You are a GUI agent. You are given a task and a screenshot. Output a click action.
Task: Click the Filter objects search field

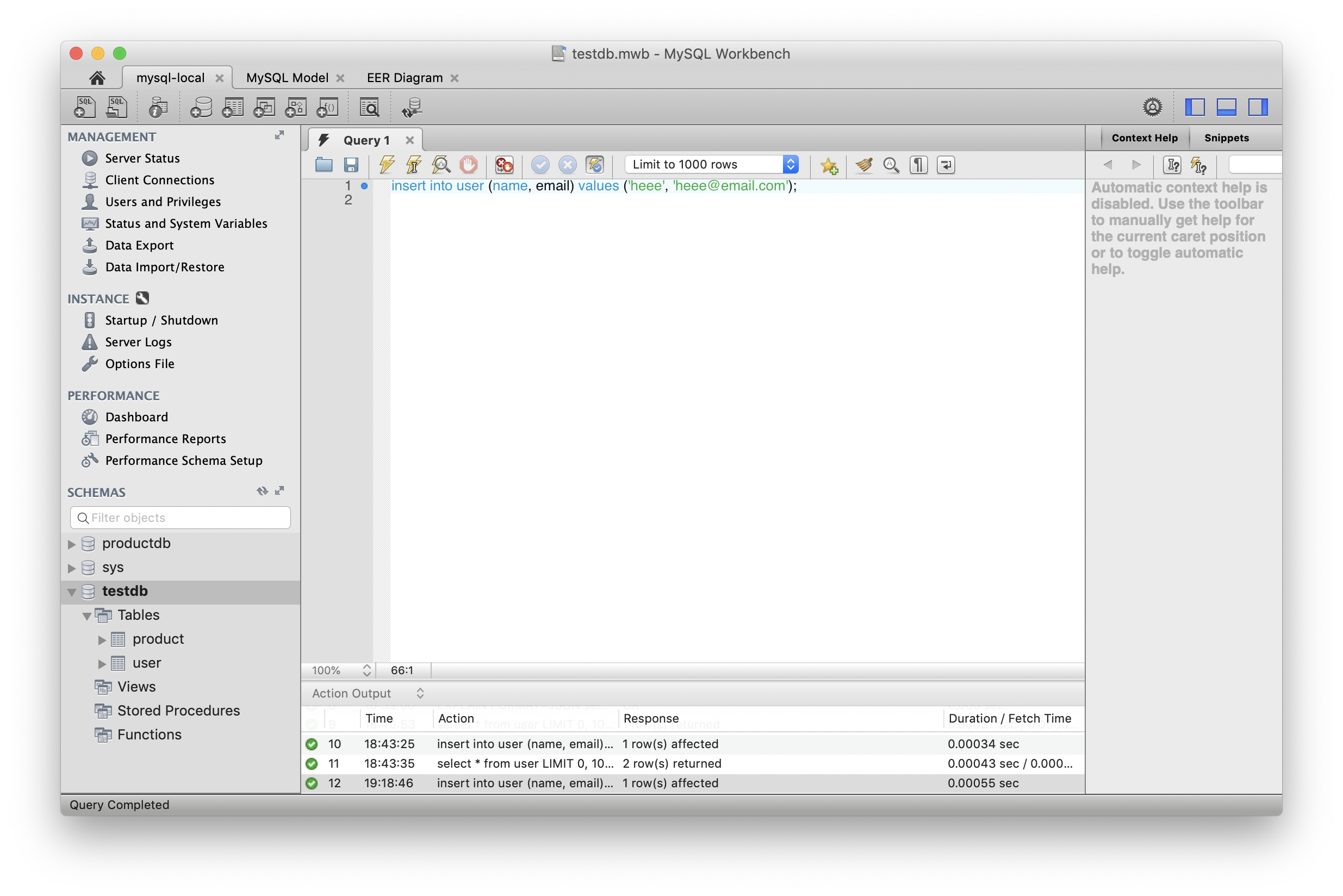180,518
